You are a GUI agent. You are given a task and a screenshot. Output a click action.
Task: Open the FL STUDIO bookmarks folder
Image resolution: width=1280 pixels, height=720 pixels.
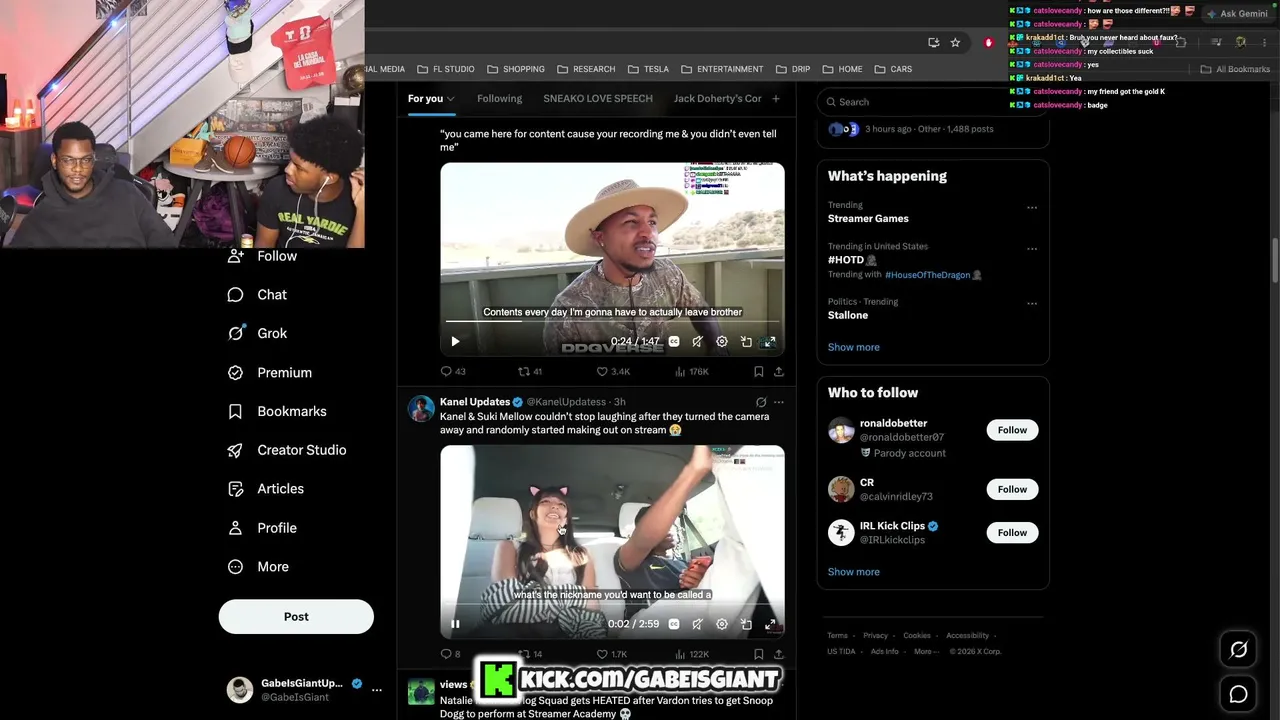coord(445,69)
